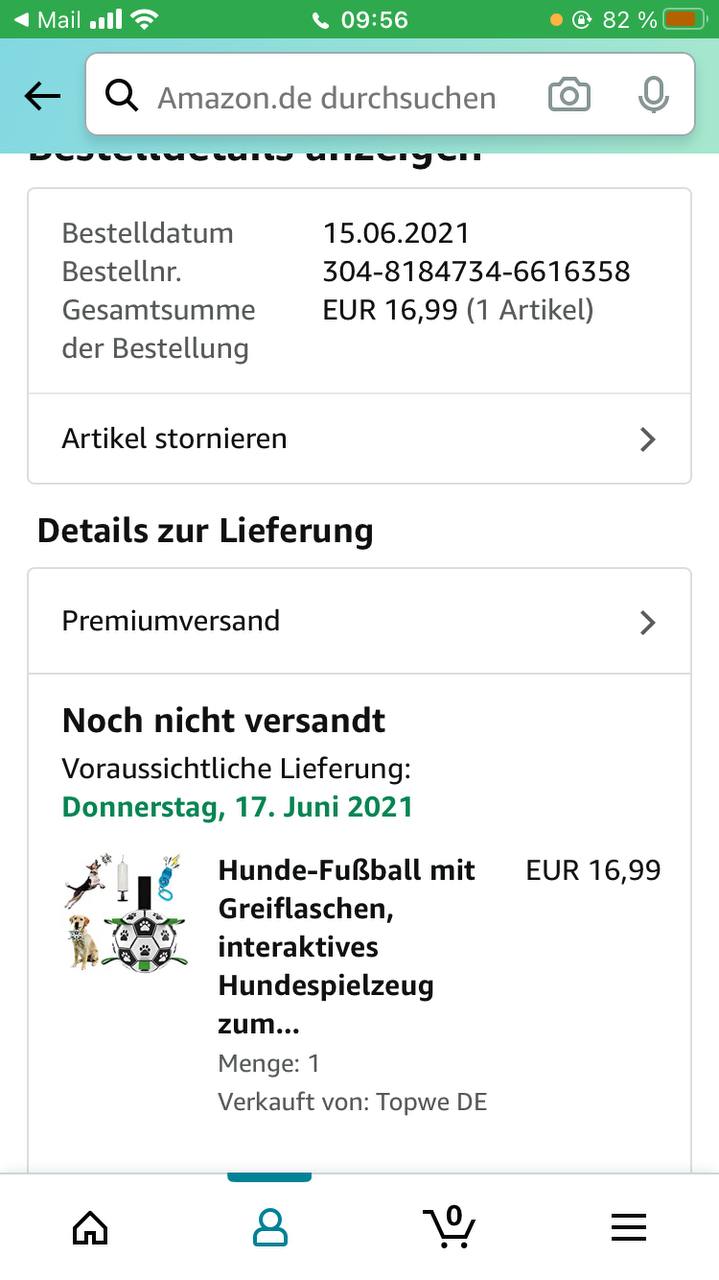Screen dimensions: 719x1280
Task: Open the account profile tab
Action: pyautogui.click(x=270, y=1226)
